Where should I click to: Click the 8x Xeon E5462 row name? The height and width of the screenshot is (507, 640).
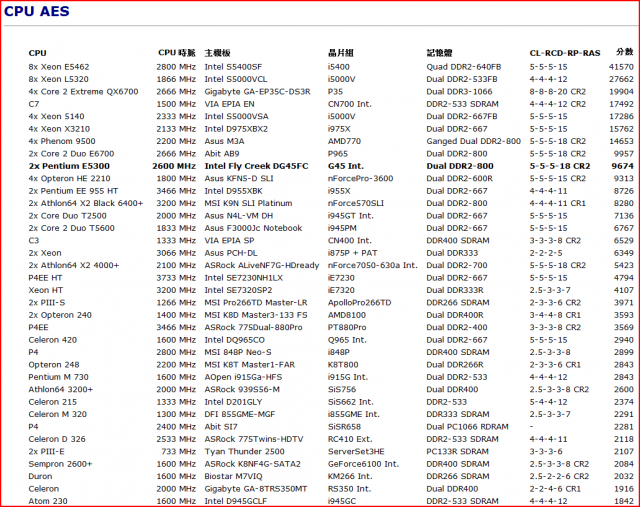[59, 67]
